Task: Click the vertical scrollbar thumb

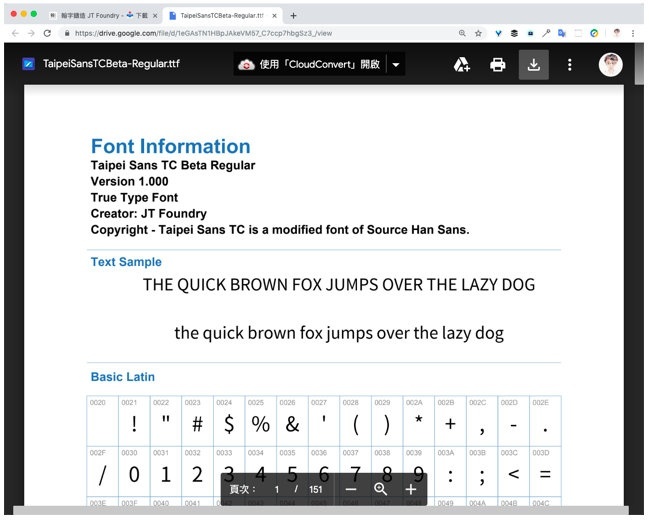Action: (639, 64)
